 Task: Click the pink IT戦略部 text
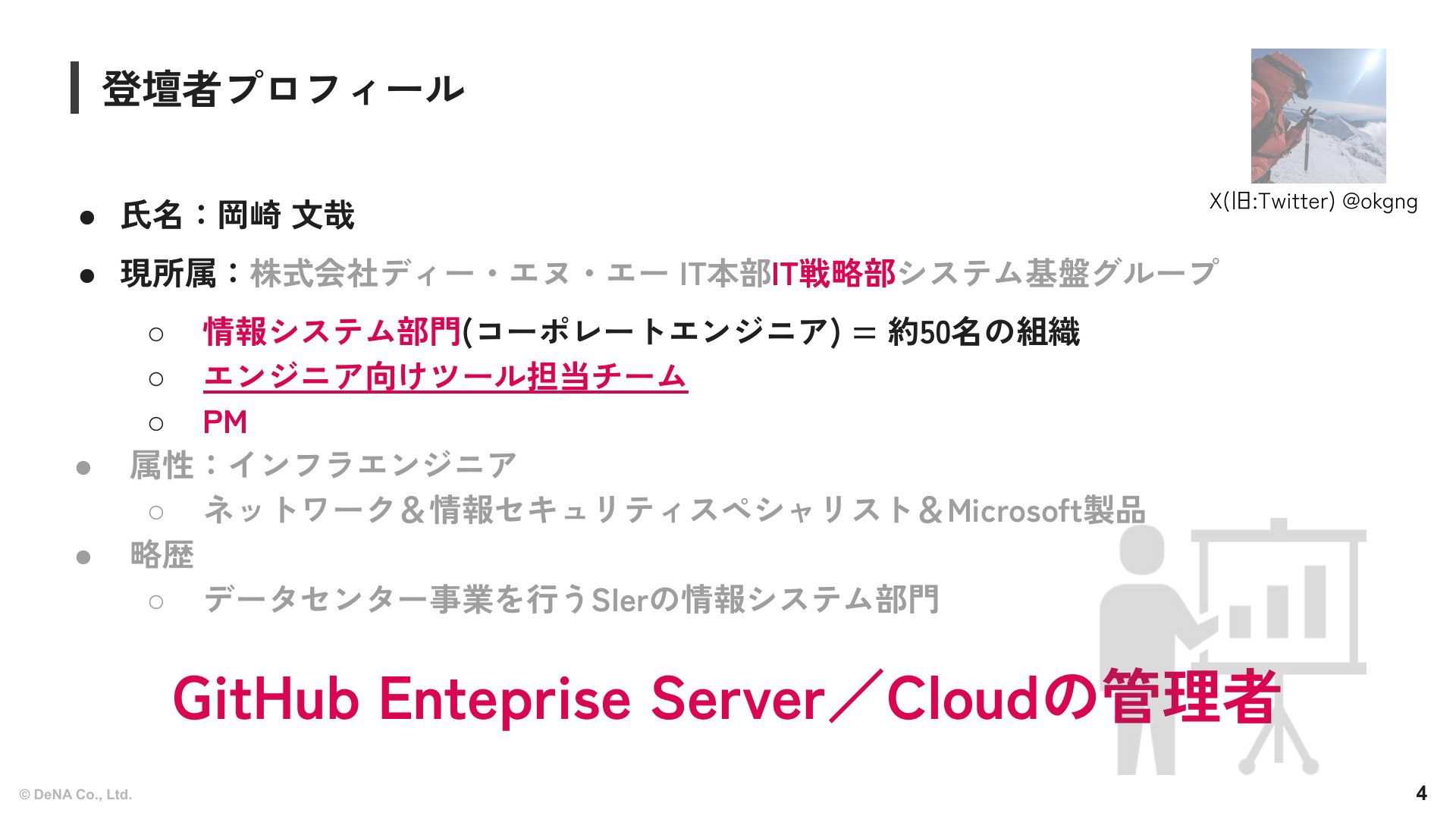[x=833, y=274]
